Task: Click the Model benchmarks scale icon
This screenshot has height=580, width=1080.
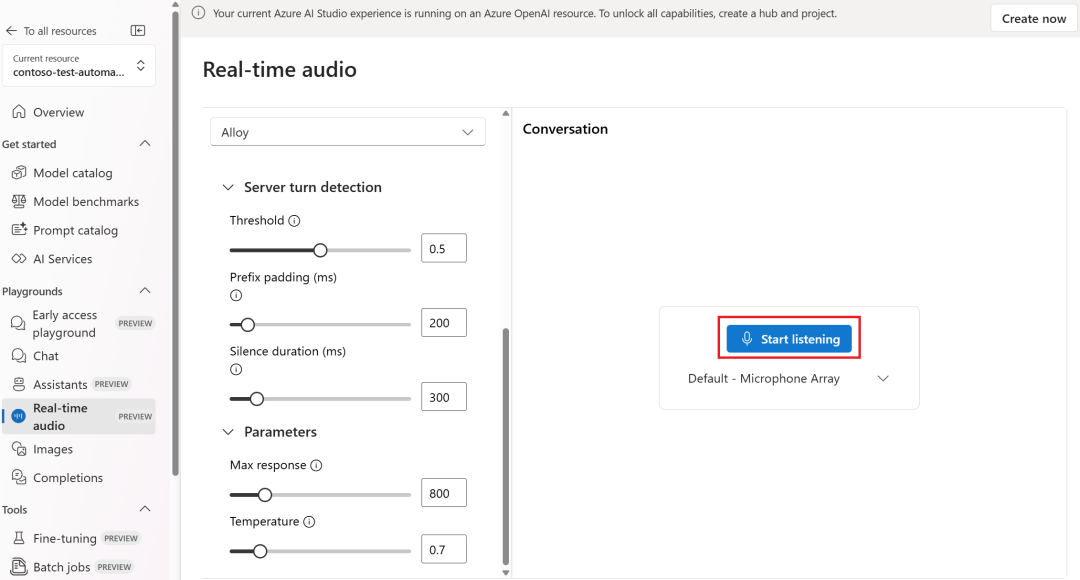Action: (x=19, y=201)
